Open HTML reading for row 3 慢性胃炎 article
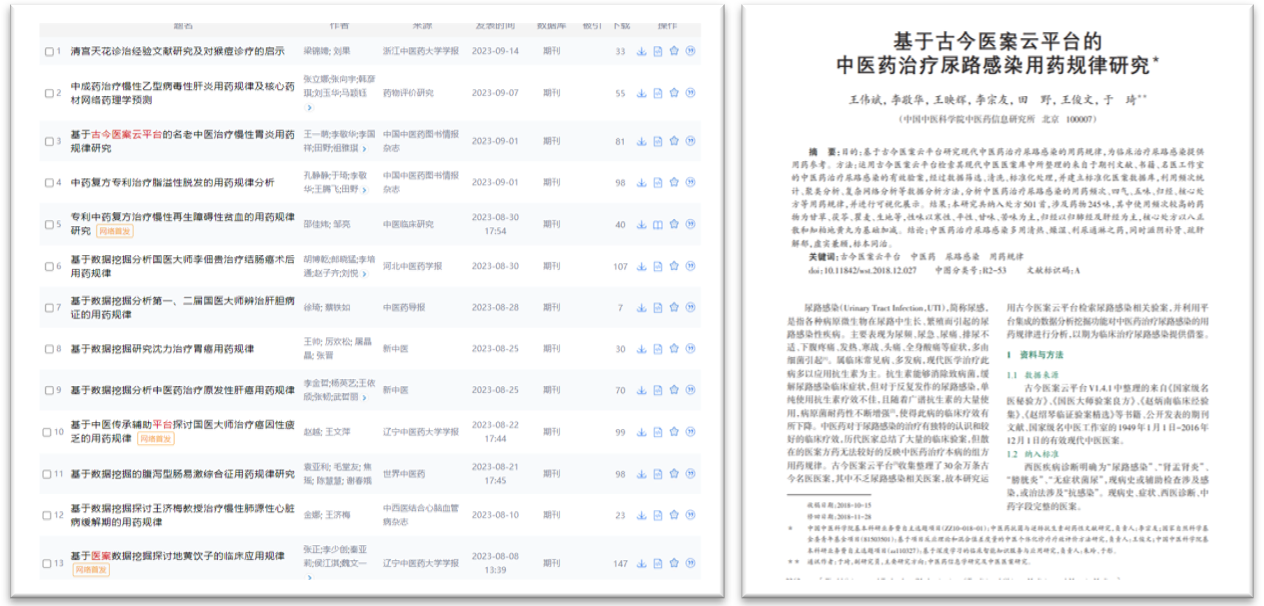Image resolution: width=1264 pixels, height=606 pixels. click(658, 140)
